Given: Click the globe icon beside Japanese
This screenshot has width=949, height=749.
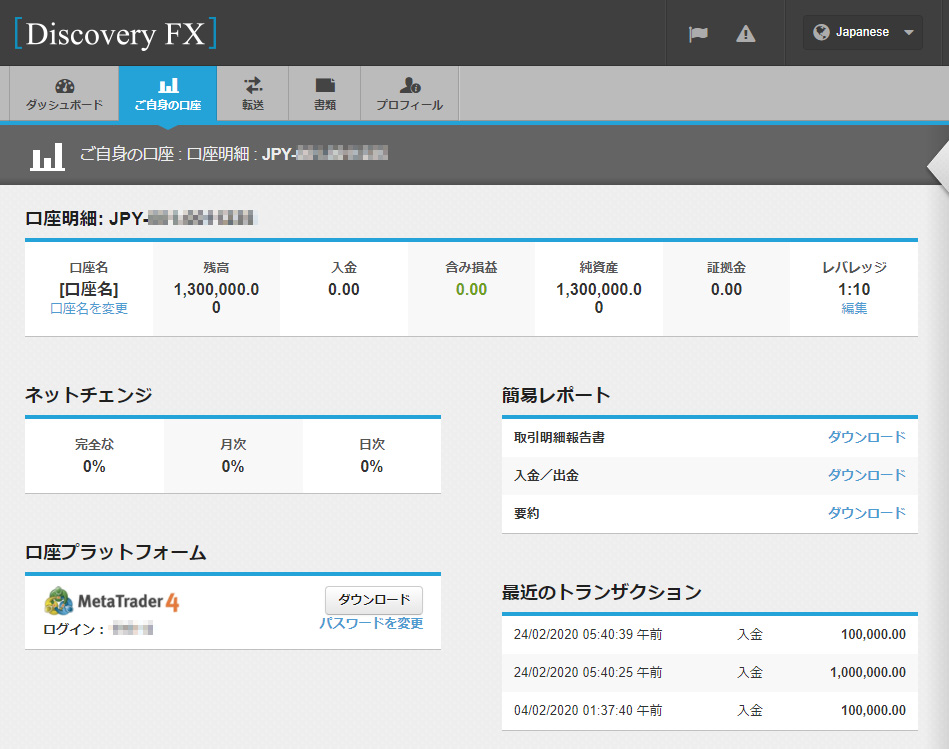Looking at the screenshot, I should pyautogui.click(x=821, y=32).
